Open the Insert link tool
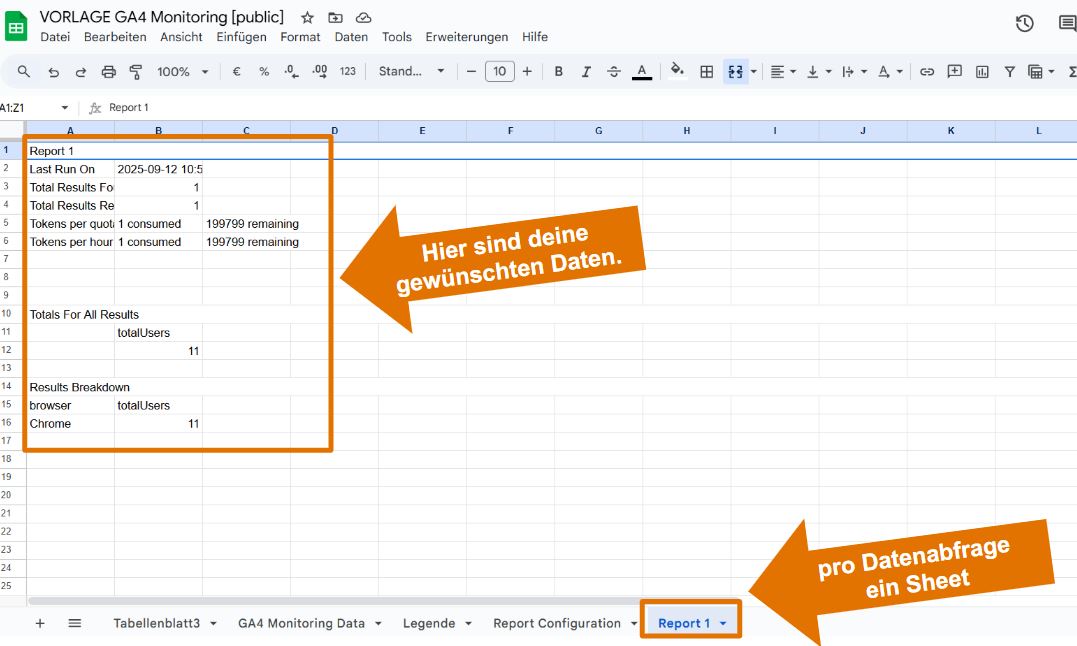The width and height of the screenshot is (1077, 646). [927, 71]
